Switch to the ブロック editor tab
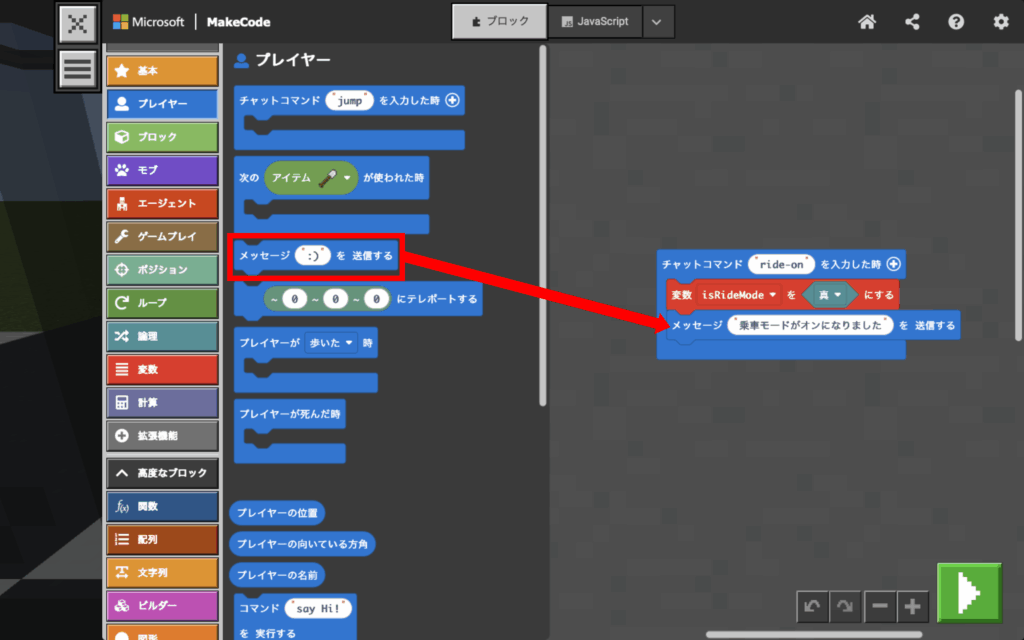This screenshot has height=640, width=1024. coord(499,22)
